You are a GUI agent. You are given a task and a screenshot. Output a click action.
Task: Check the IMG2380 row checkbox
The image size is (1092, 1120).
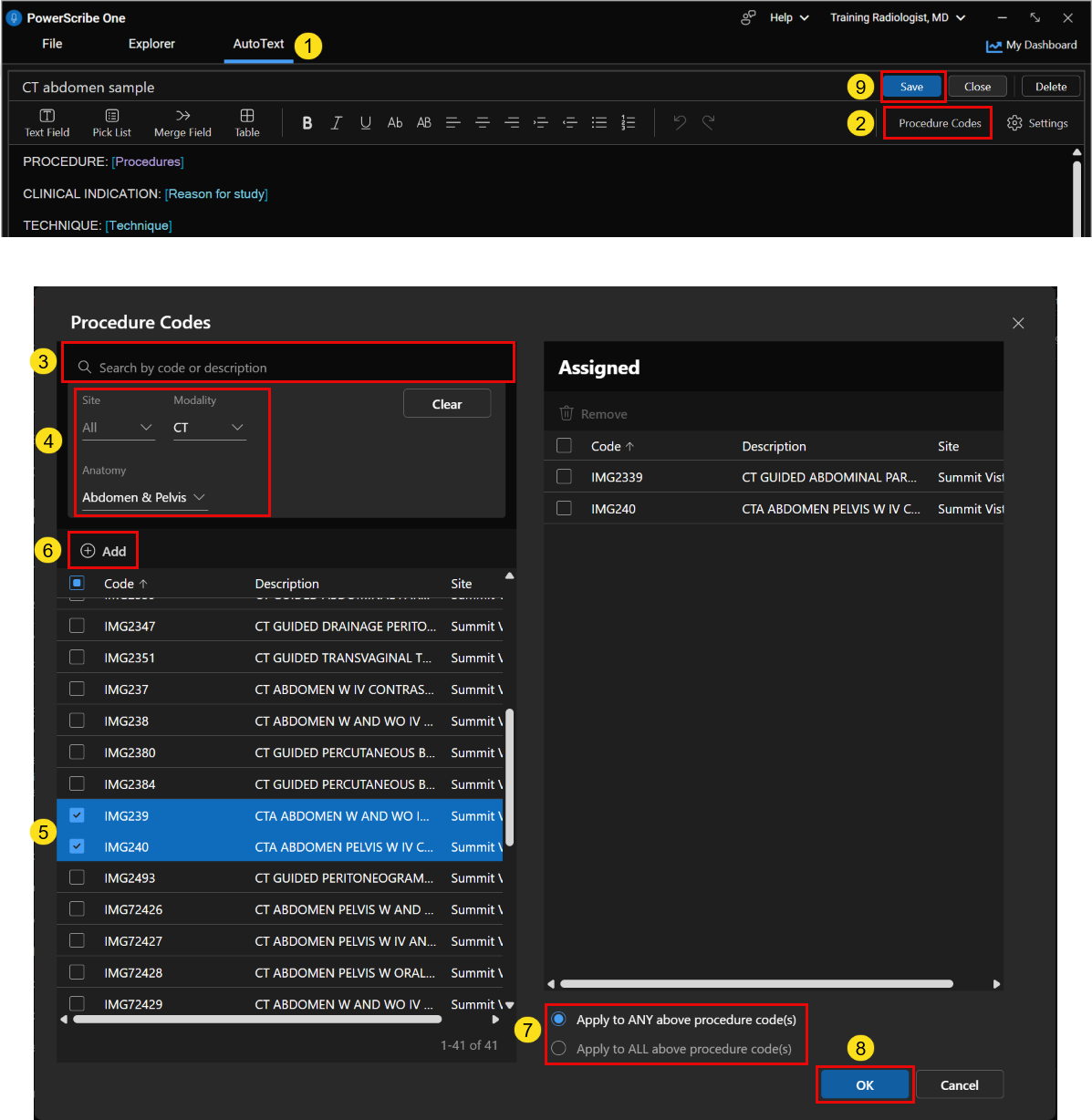point(77,752)
